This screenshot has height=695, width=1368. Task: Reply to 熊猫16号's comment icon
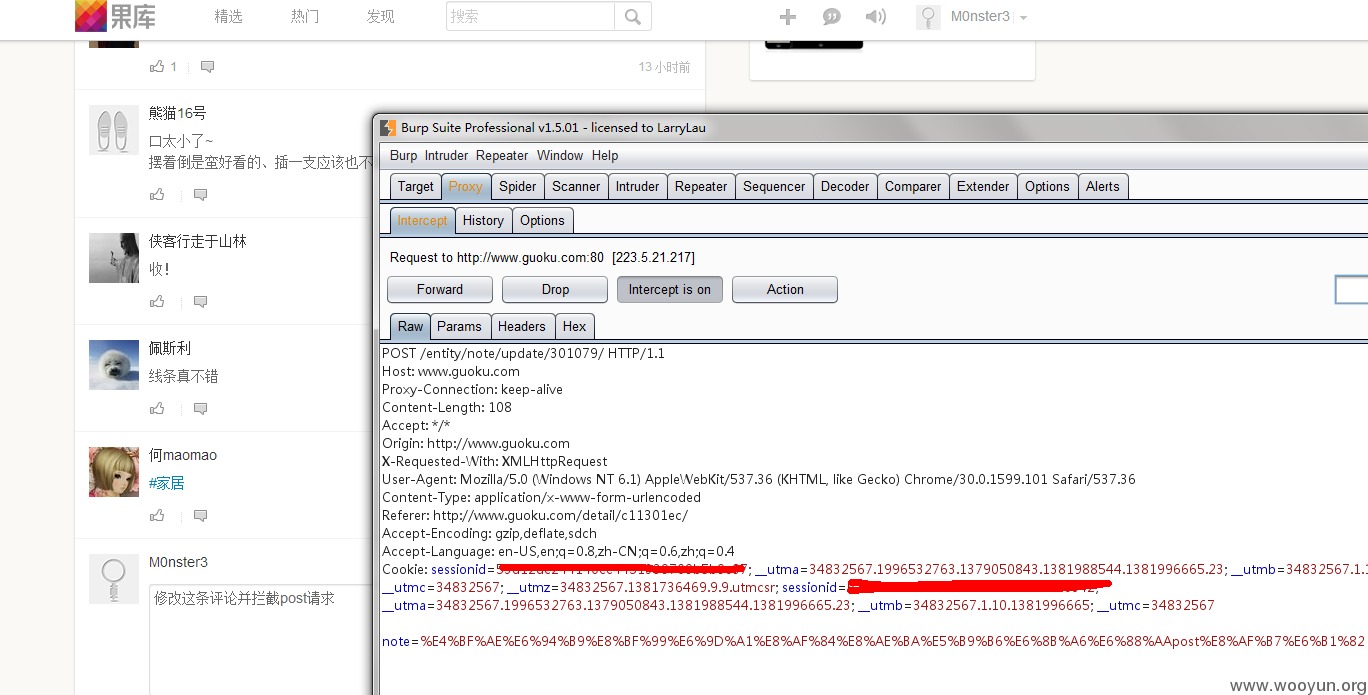(x=200, y=194)
